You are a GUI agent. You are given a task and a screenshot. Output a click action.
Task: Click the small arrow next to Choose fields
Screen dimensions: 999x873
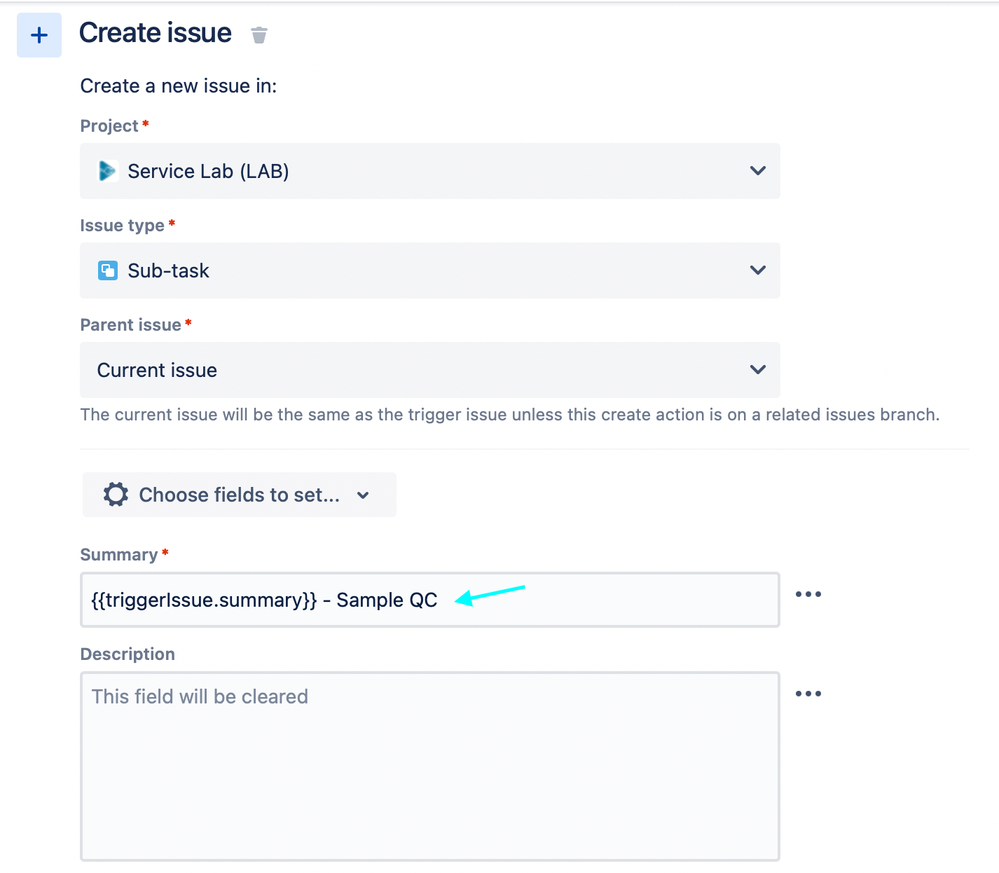(363, 495)
